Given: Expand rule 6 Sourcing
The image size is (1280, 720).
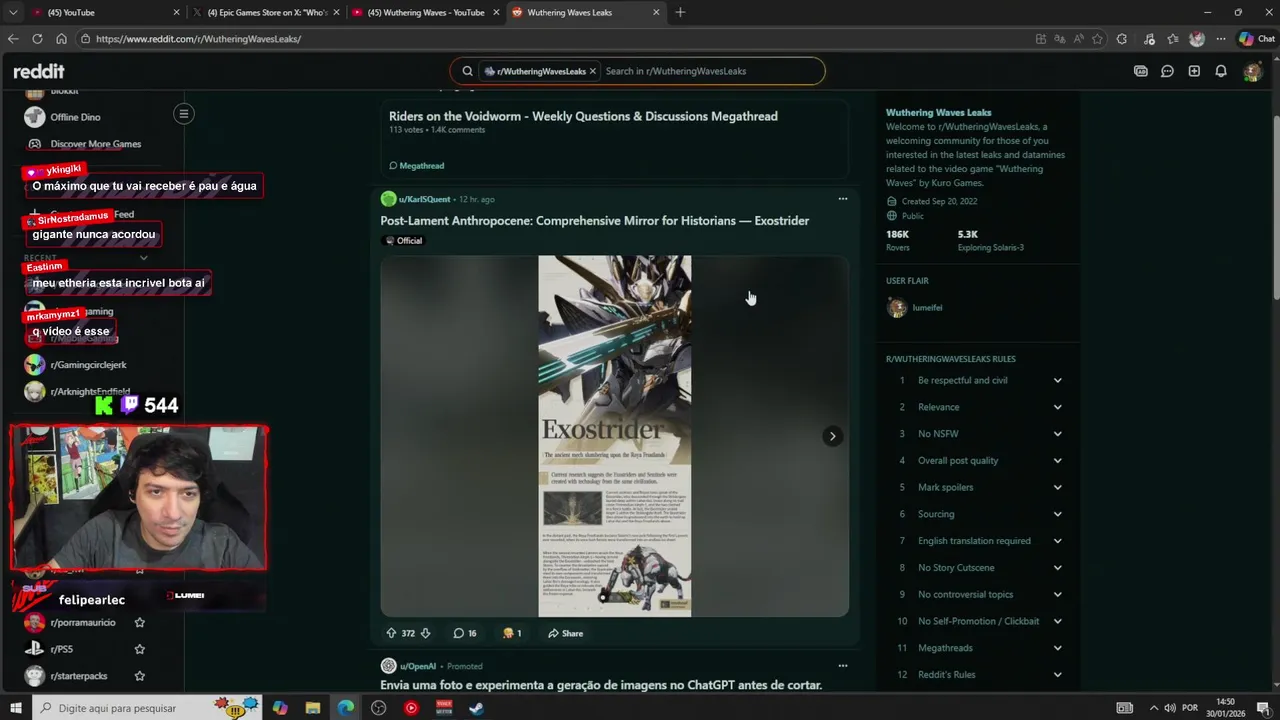Looking at the screenshot, I should (1057, 514).
